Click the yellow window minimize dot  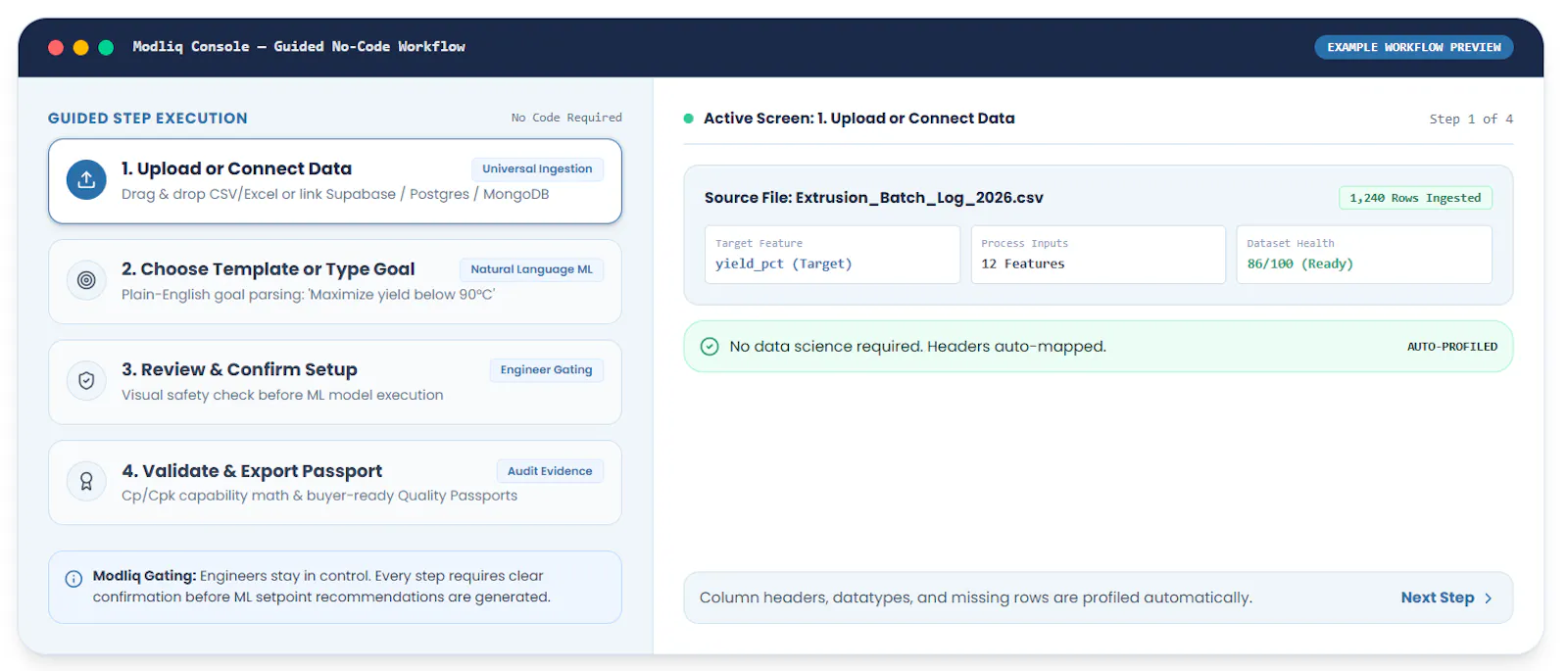pyautogui.click(x=81, y=47)
